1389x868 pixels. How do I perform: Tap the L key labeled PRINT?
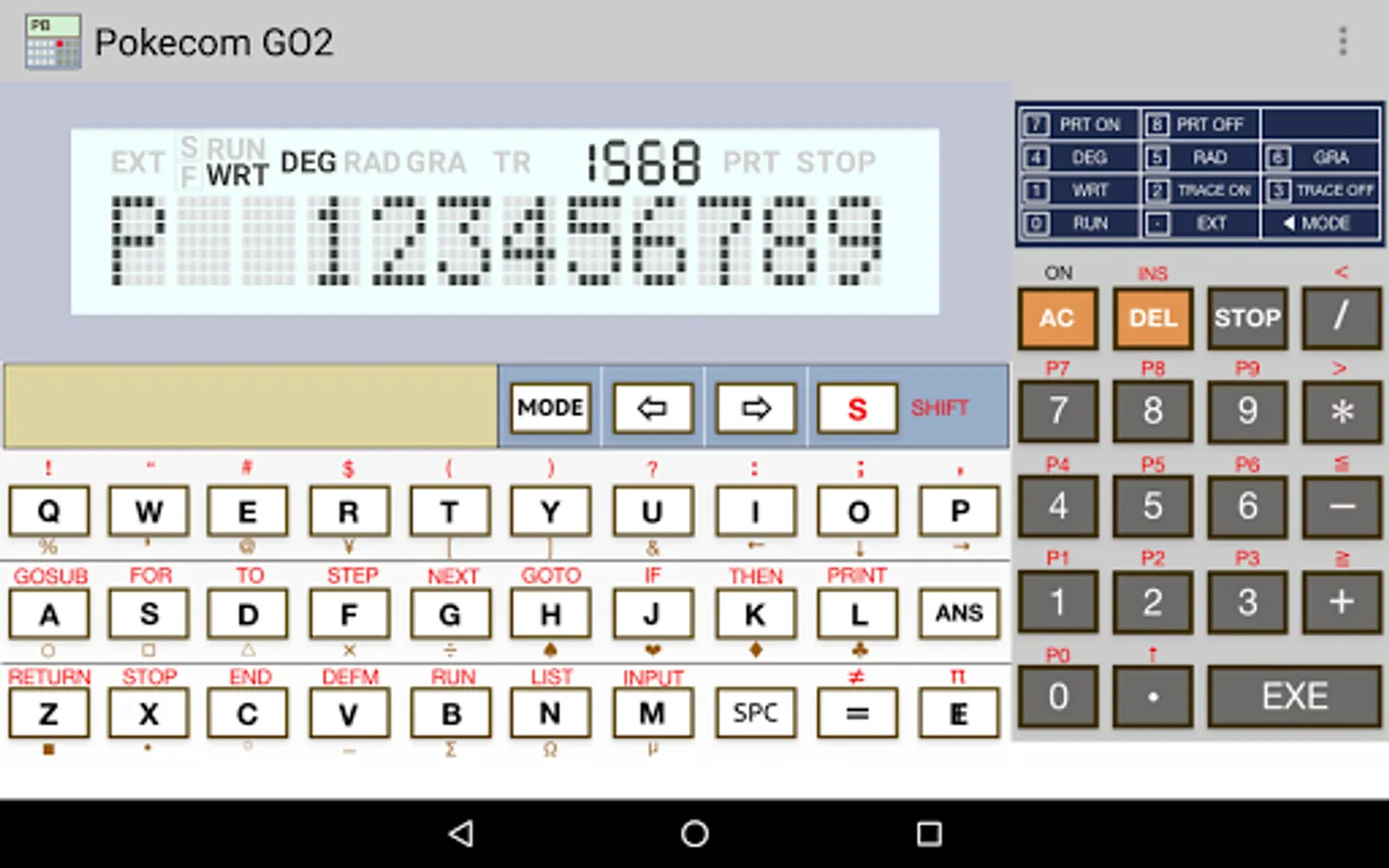pyautogui.click(x=858, y=613)
